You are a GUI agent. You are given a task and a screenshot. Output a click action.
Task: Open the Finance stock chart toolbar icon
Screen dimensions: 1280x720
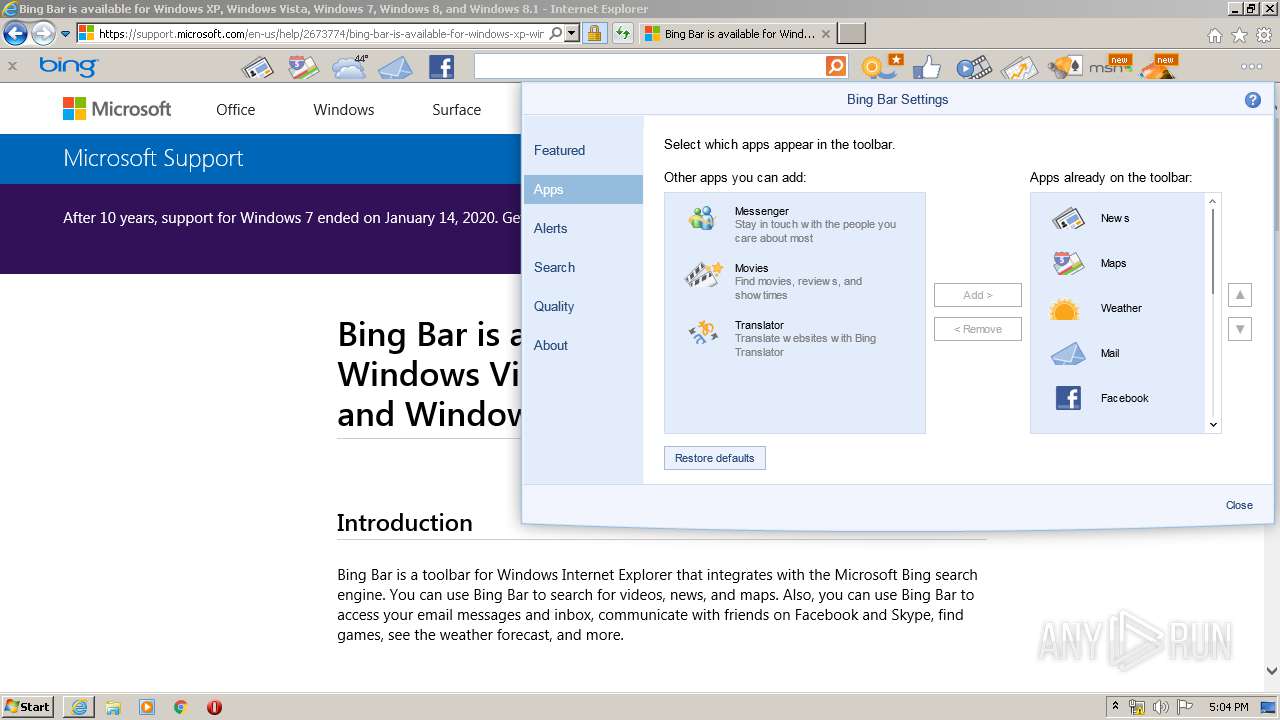(x=1019, y=67)
